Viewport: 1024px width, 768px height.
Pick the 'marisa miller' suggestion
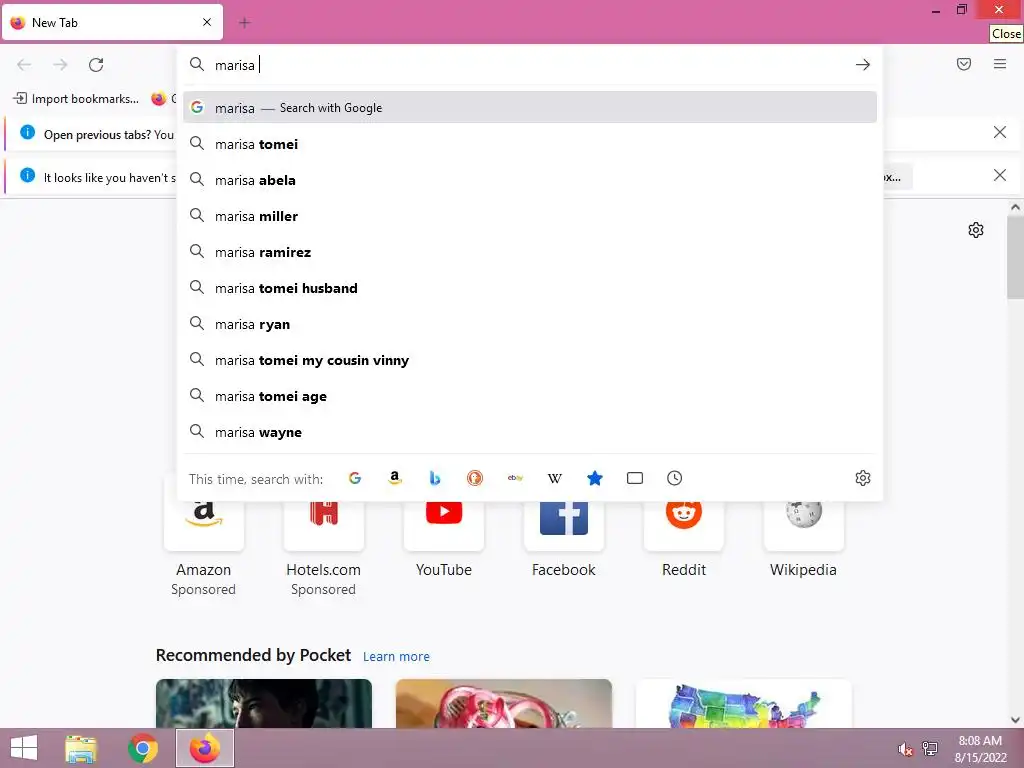[x=530, y=216]
